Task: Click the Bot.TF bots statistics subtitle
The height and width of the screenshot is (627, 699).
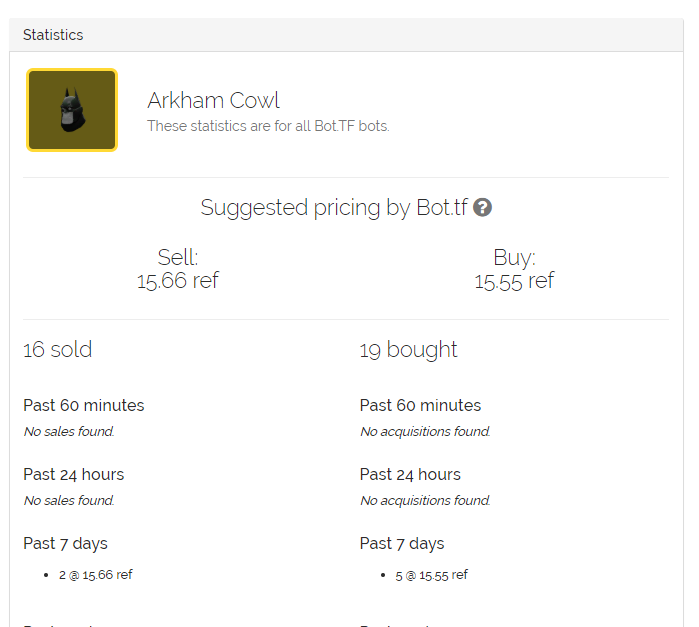Action: 268,126
